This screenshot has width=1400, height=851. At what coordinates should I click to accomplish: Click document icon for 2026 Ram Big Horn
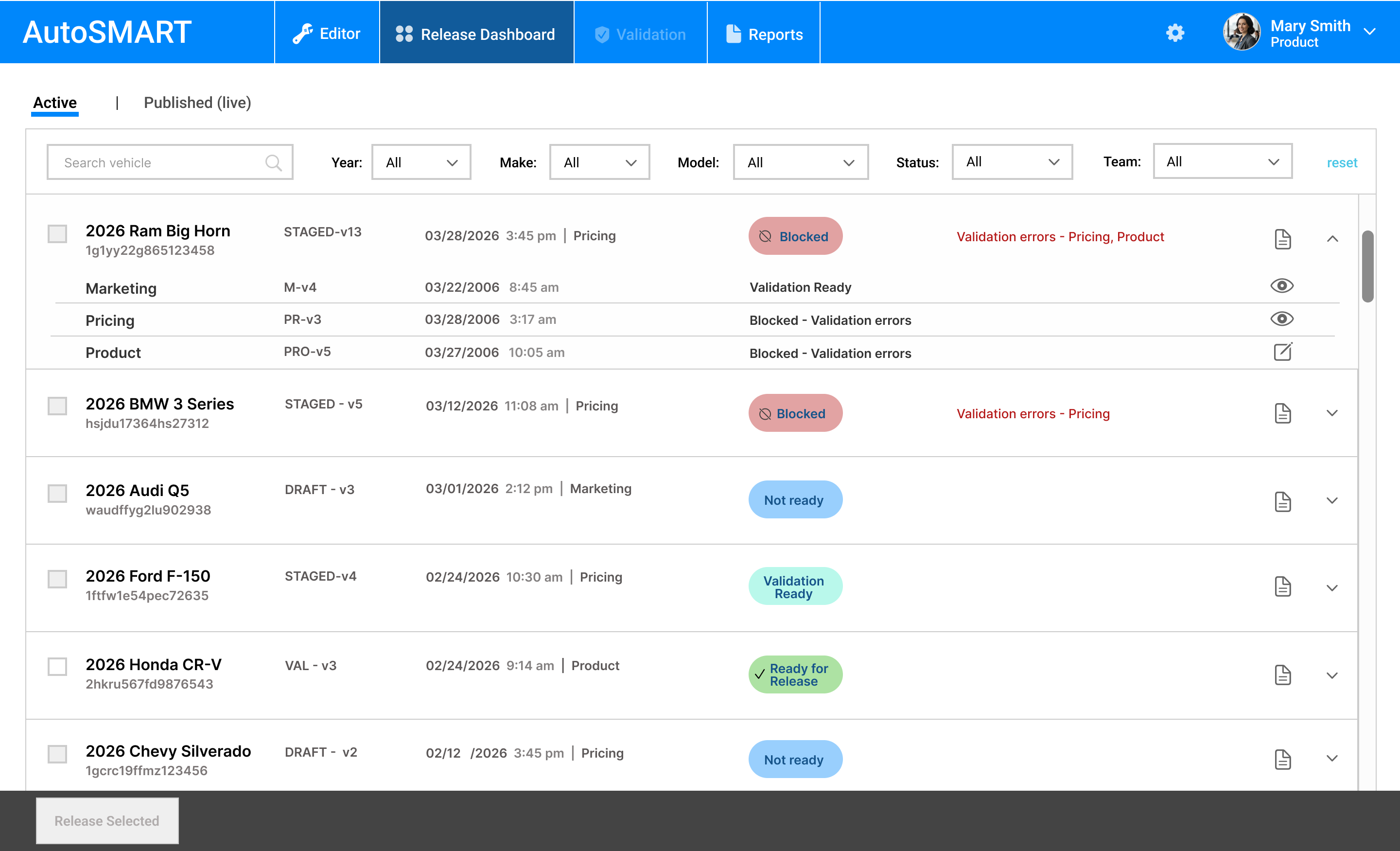coord(1282,239)
